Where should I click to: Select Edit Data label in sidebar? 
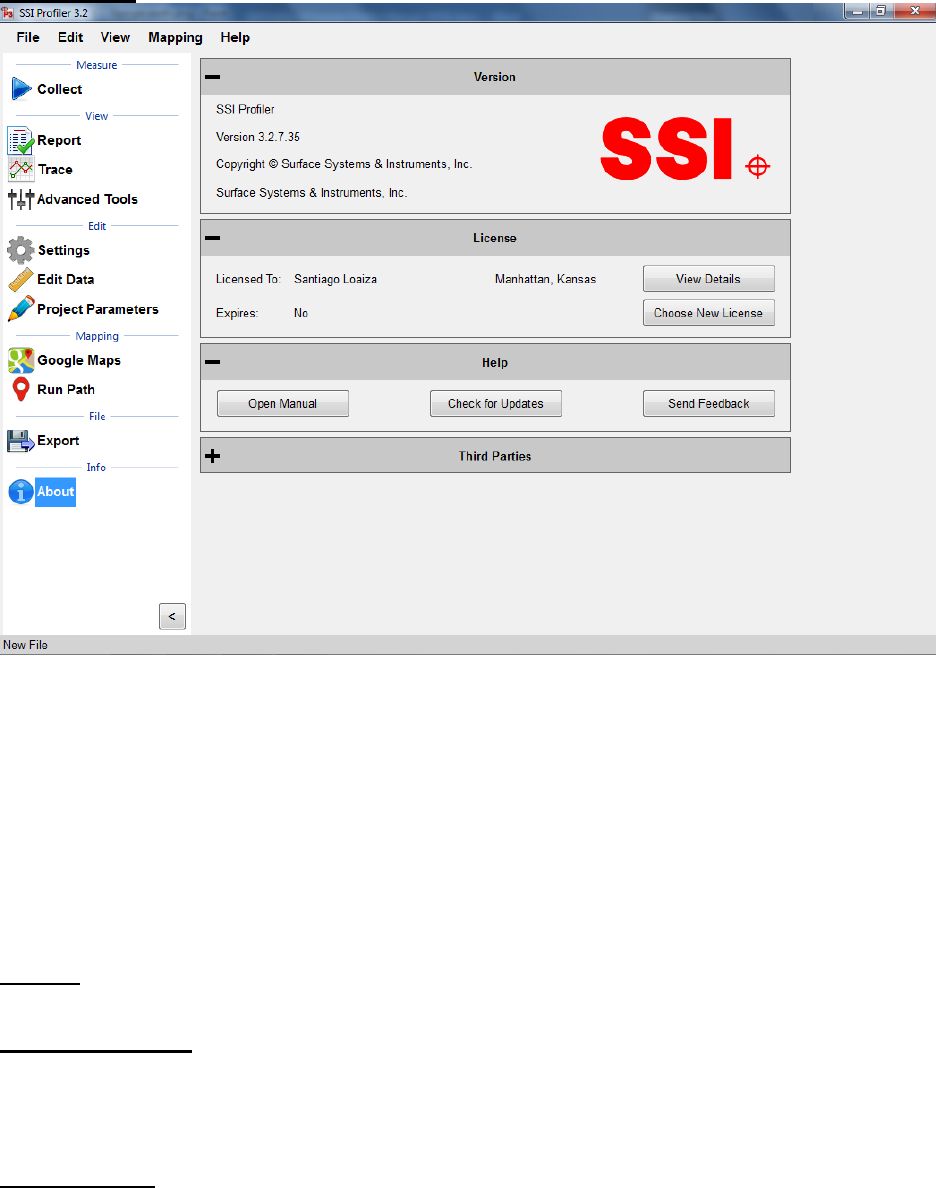66,280
